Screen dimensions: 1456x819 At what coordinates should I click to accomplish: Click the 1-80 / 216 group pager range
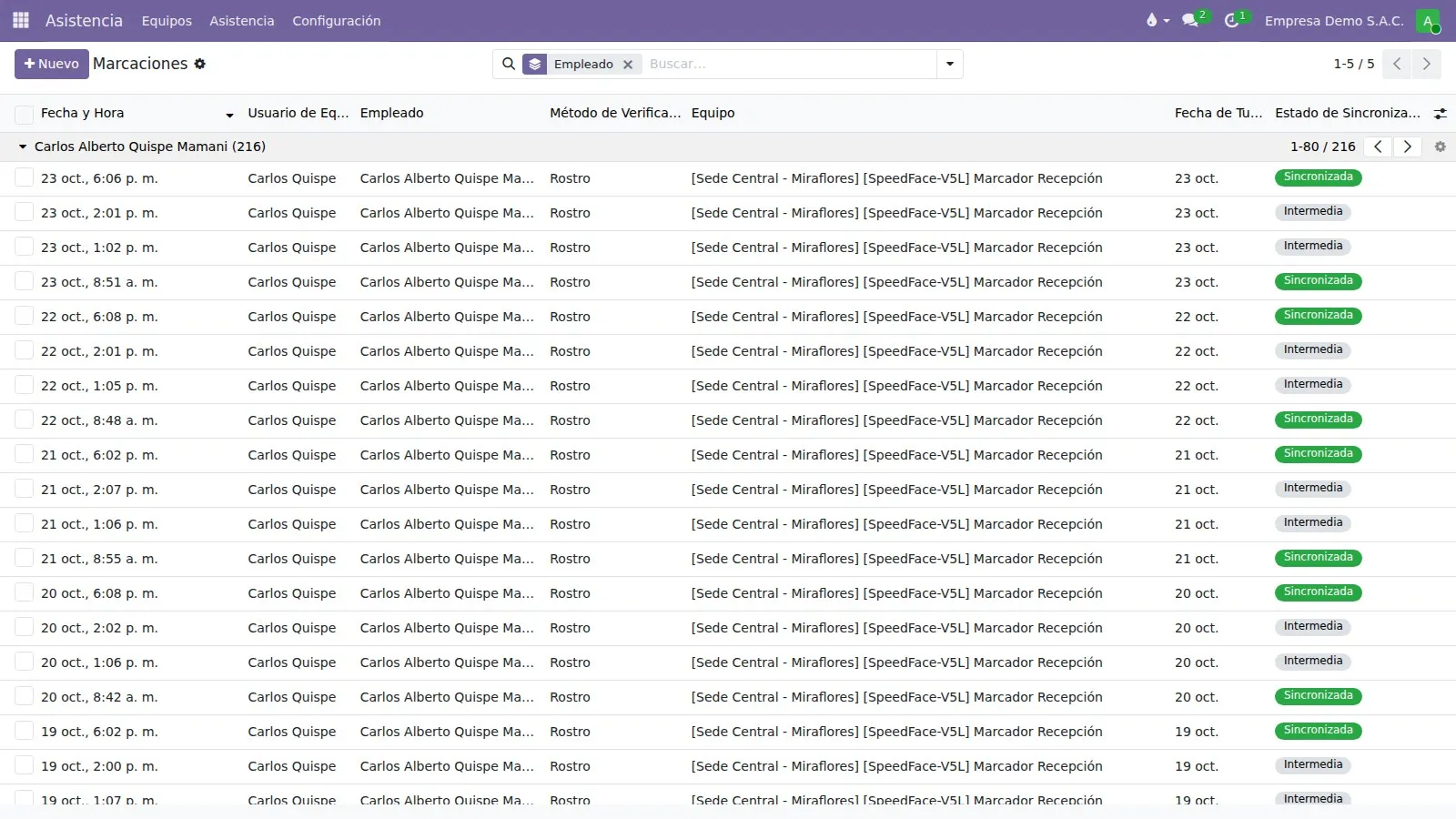pos(1322,147)
